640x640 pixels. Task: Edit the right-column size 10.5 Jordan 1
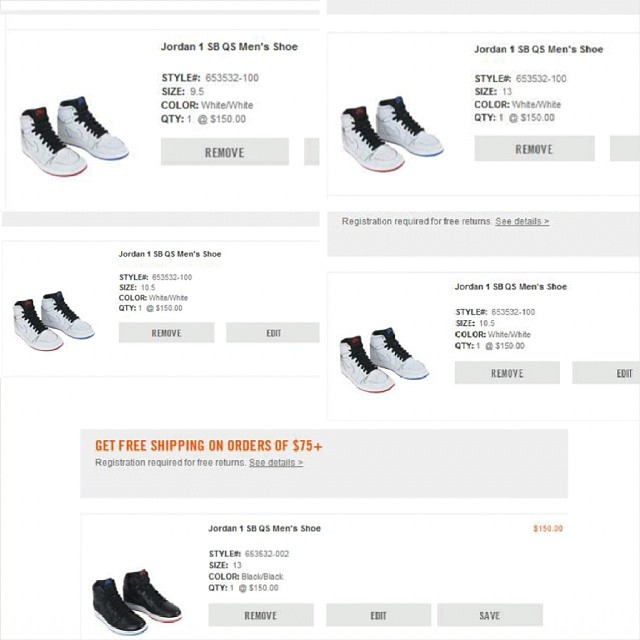tap(606, 373)
